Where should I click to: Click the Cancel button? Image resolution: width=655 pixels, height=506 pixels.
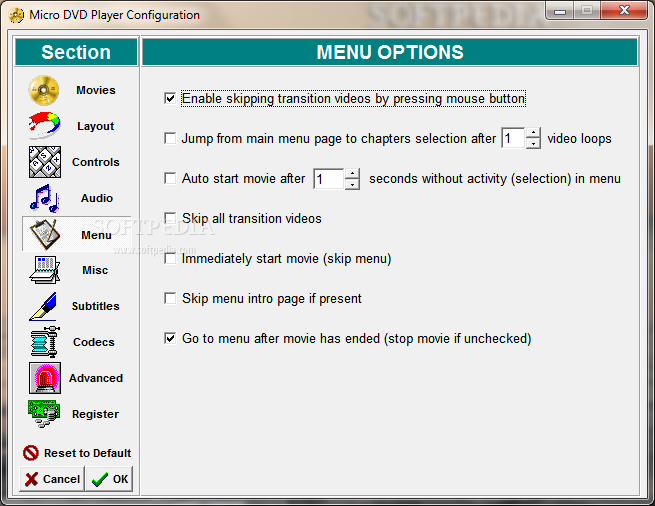pyautogui.click(x=52, y=479)
